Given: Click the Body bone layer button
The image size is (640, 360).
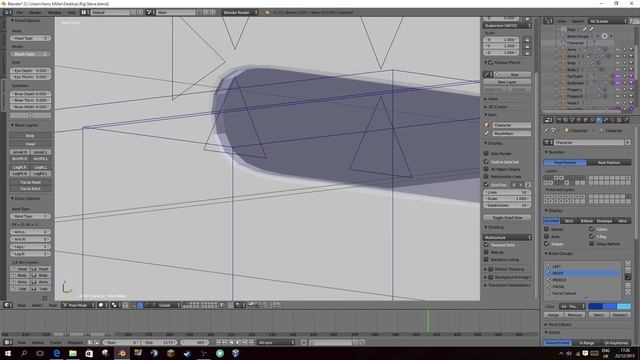Looking at the screenshot, I should click(30, 136).
